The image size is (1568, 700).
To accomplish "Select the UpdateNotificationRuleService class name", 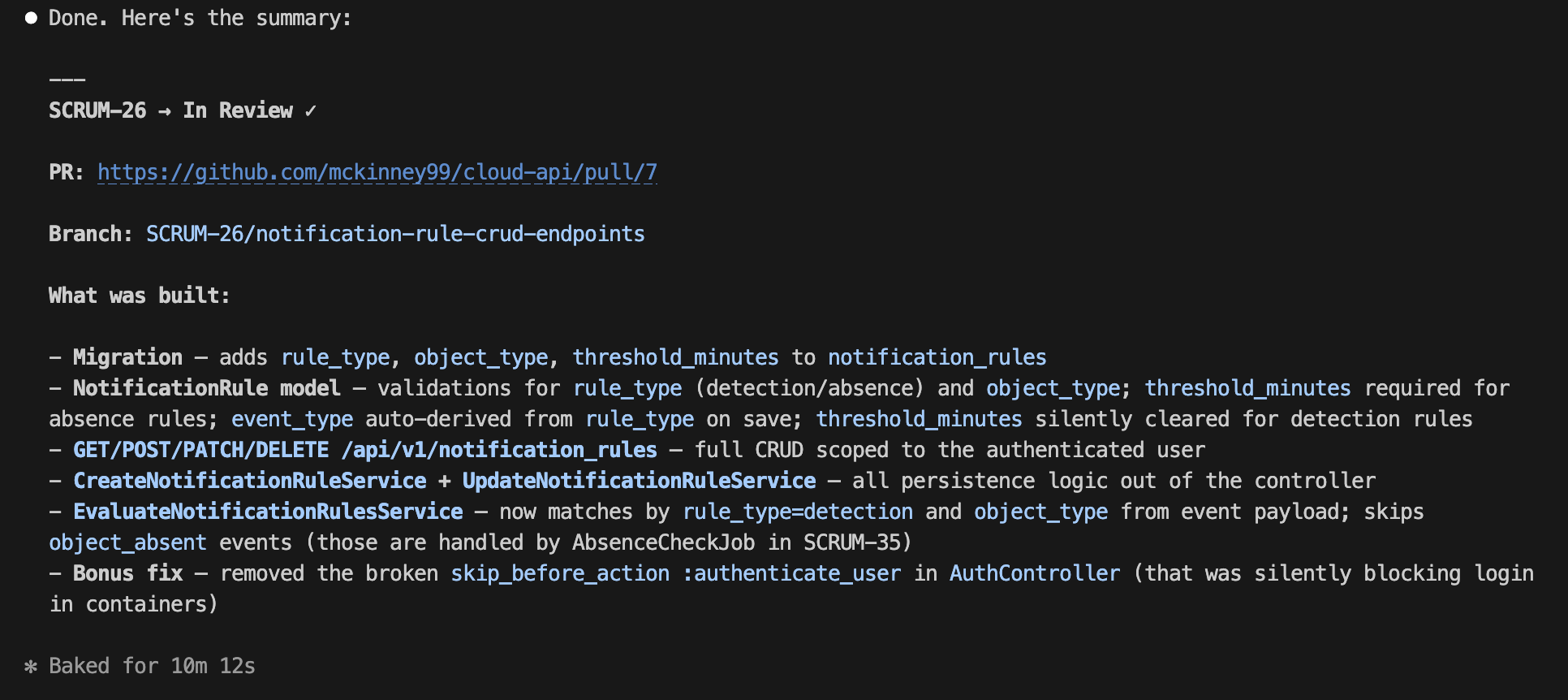I will pos(639,481).
